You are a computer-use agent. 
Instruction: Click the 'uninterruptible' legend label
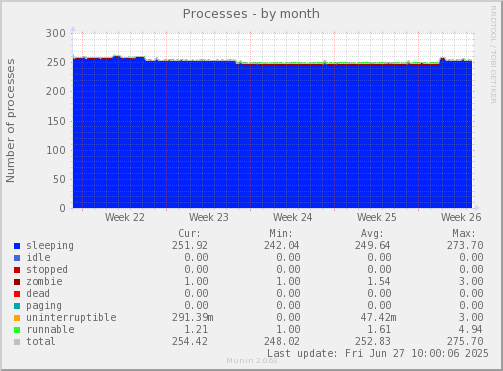[72, 318]
